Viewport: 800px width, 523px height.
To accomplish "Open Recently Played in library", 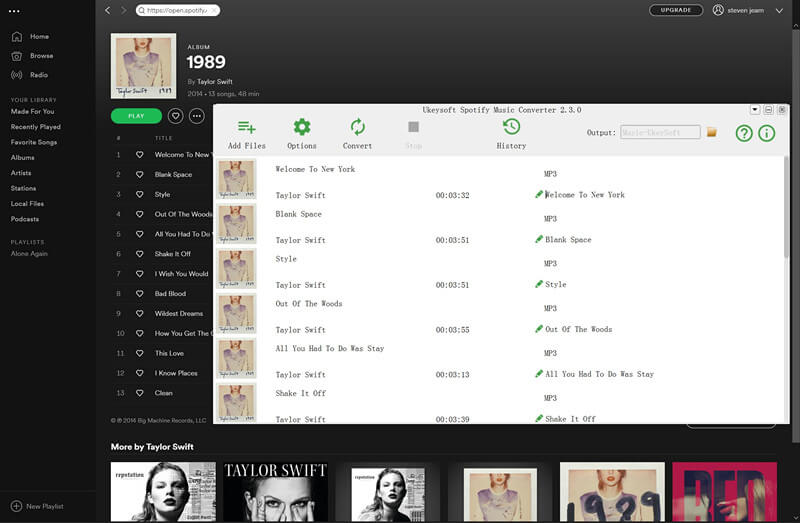I will 36,127.
